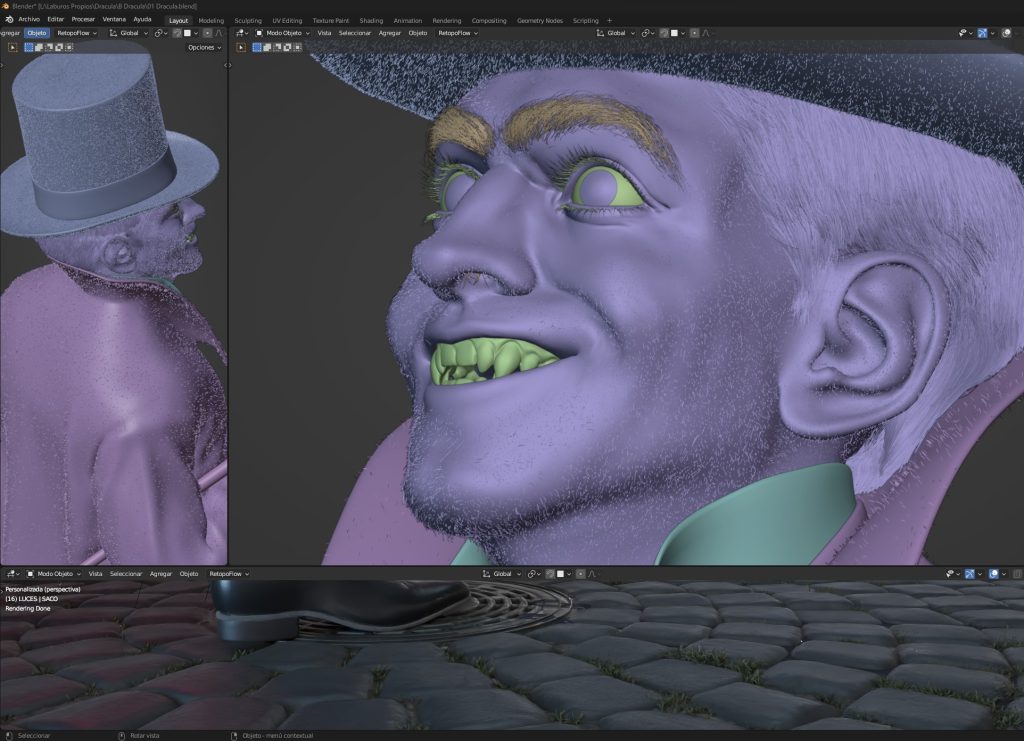Viewport: 1024px width, 741px height.
Task: Choose subtract-selection mode in main viewport
Action: click(x=277, y=48)
